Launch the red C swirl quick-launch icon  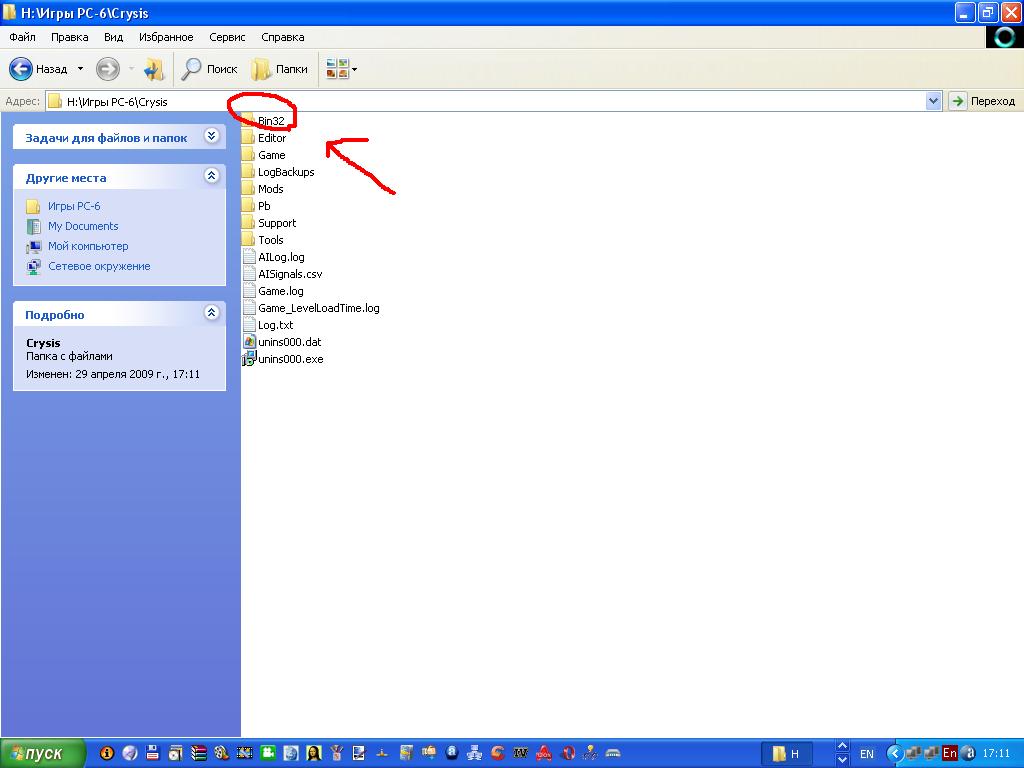[498, 753]
